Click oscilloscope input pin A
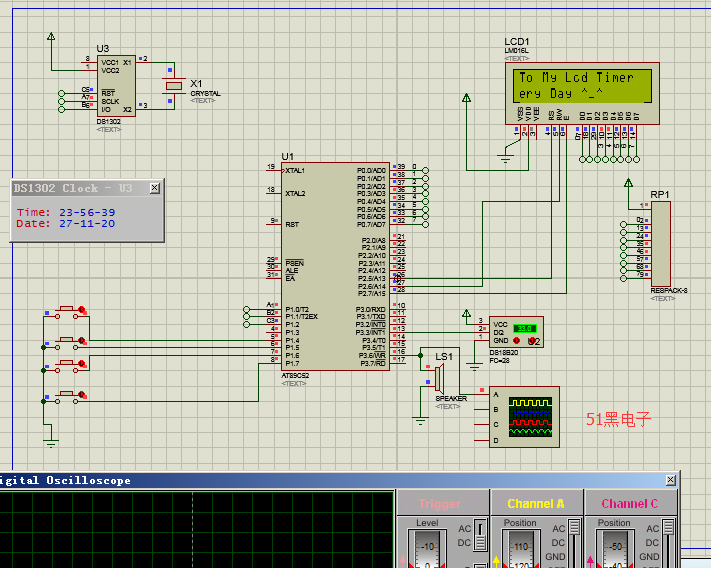The image size is (711, 568). point(482,394)
